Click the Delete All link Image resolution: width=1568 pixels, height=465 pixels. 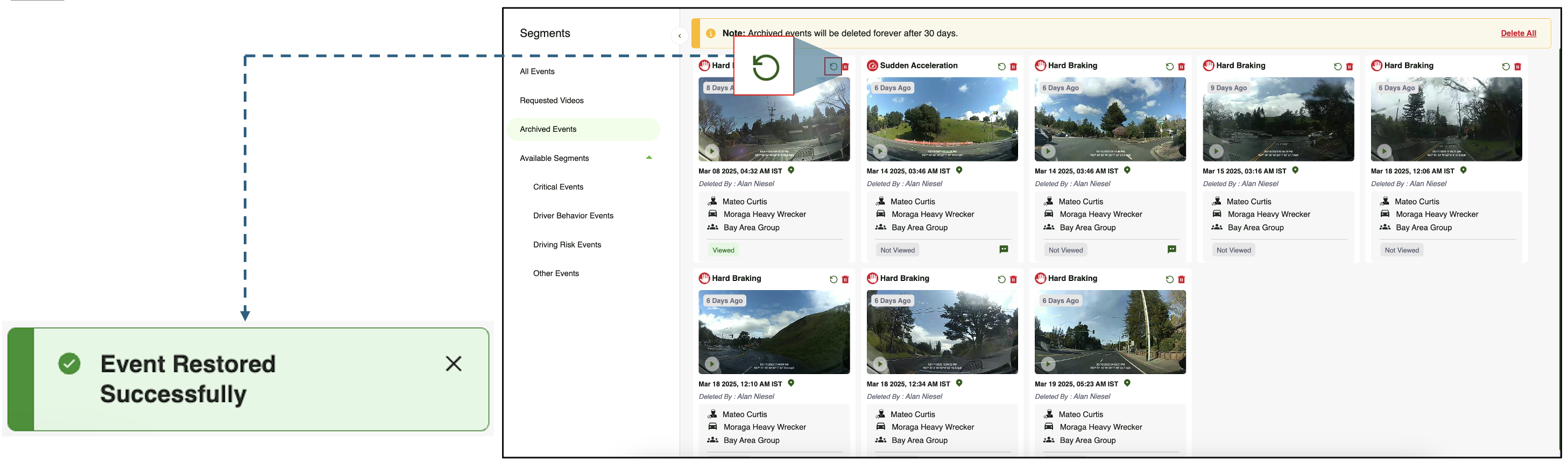[1518, 33]
